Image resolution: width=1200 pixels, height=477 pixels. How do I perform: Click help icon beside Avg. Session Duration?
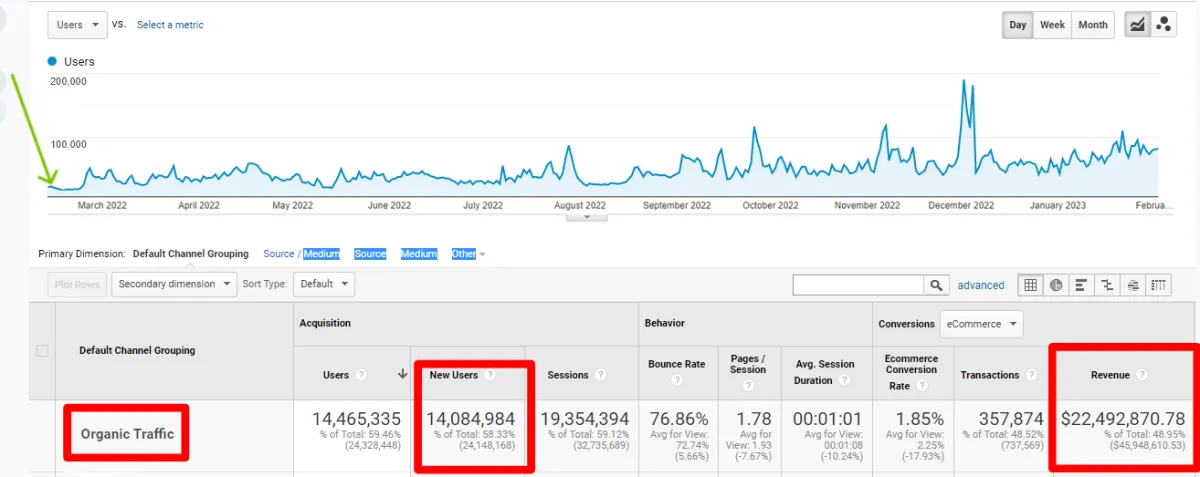(843, 381)
